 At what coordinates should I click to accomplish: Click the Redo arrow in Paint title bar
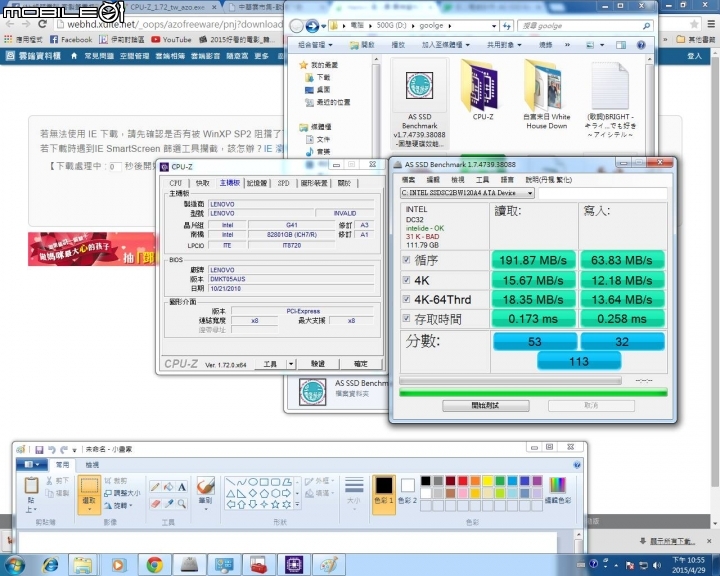[x=64, y=449]
